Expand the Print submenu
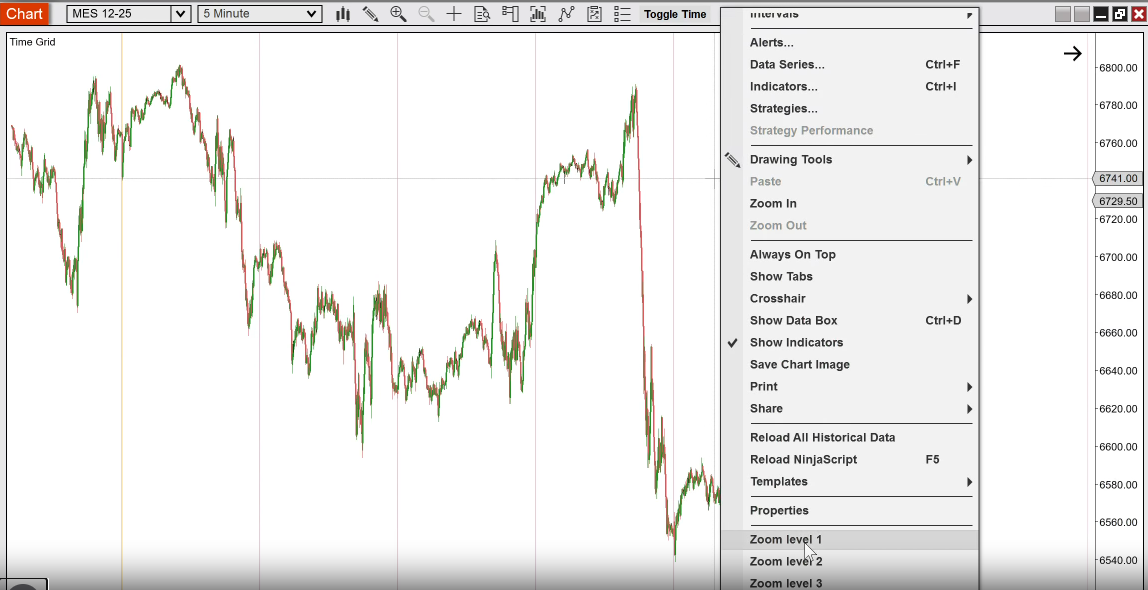The height and width of the screenshot is (590, 1148). [849, 387]
